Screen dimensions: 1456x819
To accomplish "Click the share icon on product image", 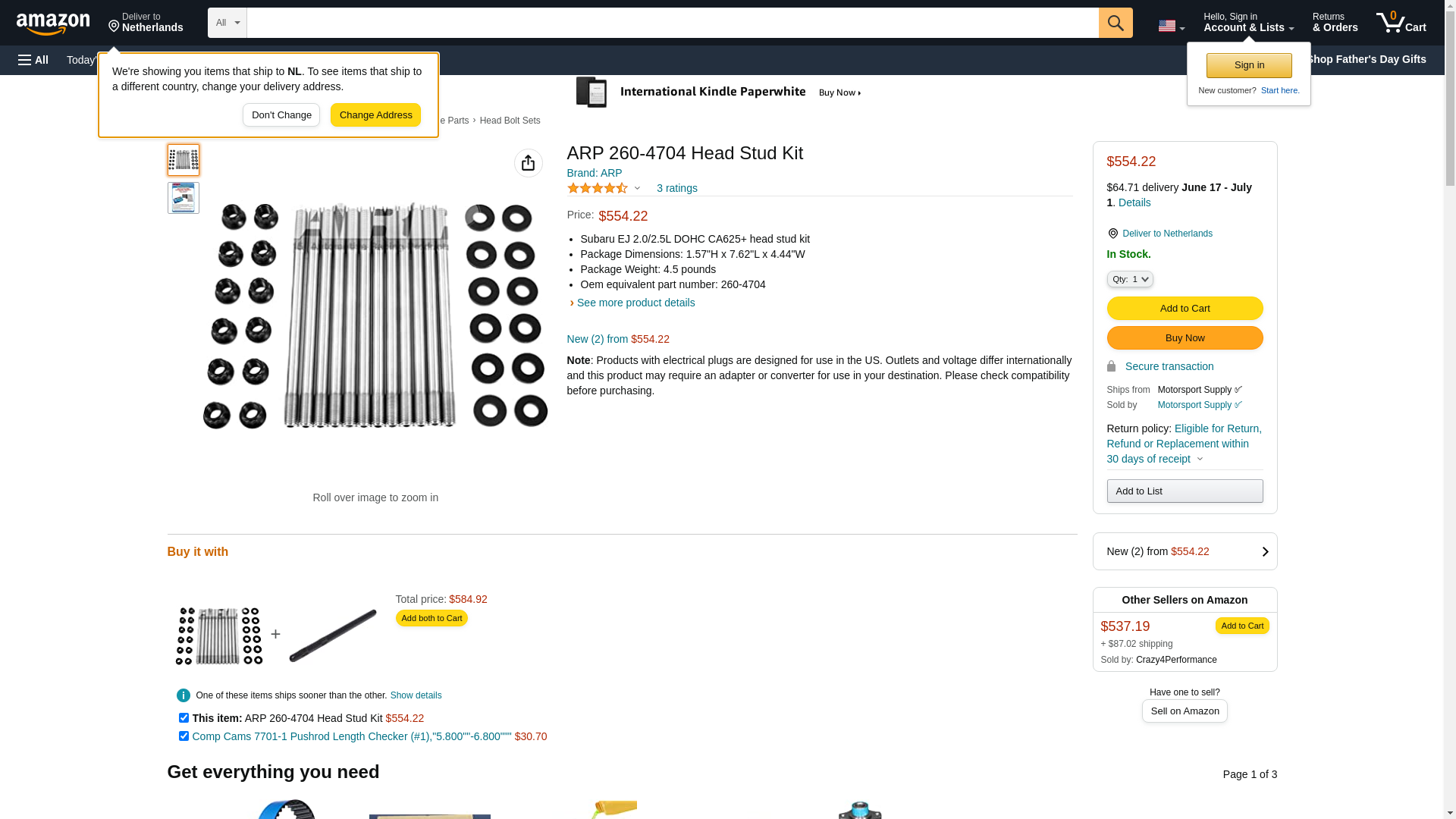I will click(529, 163).
